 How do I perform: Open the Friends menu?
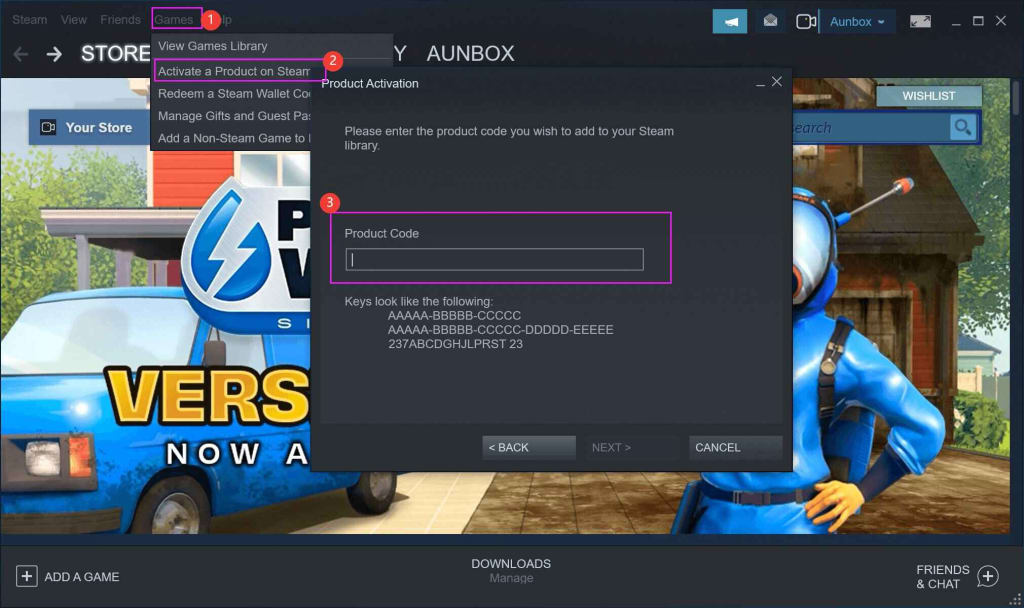[x=120, y=20]
